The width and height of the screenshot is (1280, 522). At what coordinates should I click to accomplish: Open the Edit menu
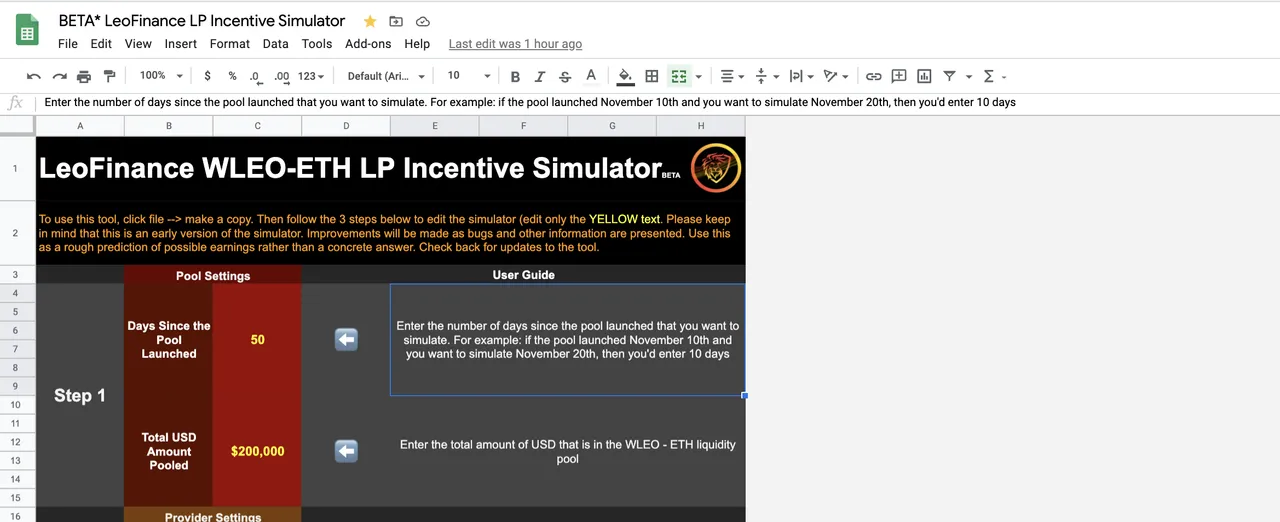click(101, 44)
